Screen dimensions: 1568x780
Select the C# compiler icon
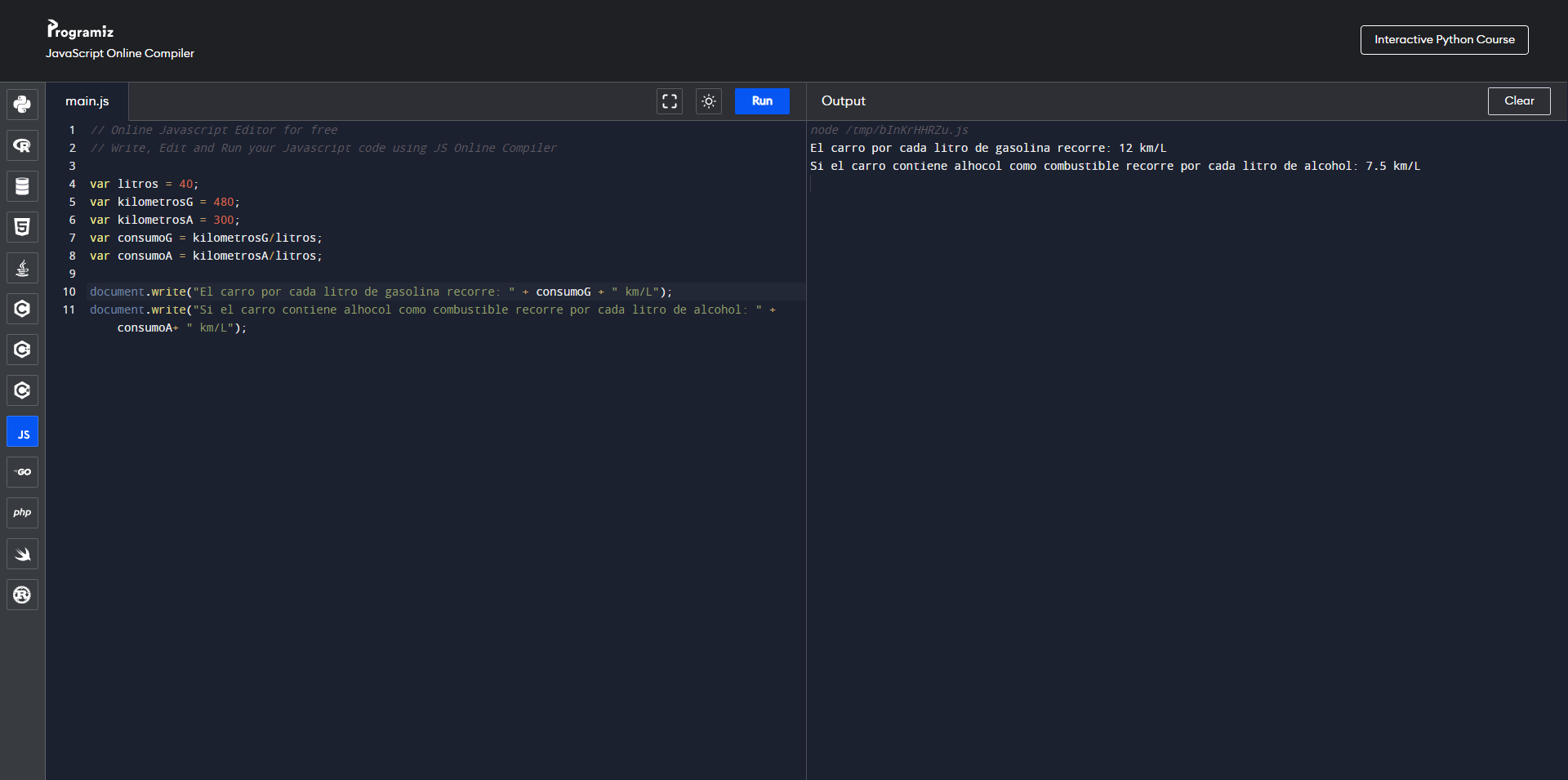coord(22,390)
